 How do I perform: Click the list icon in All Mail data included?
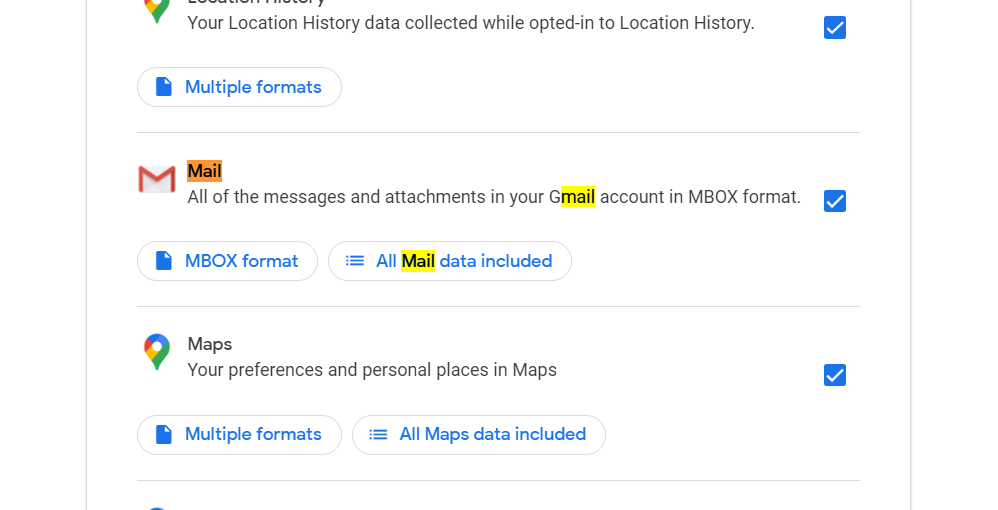tap(355, 261)
